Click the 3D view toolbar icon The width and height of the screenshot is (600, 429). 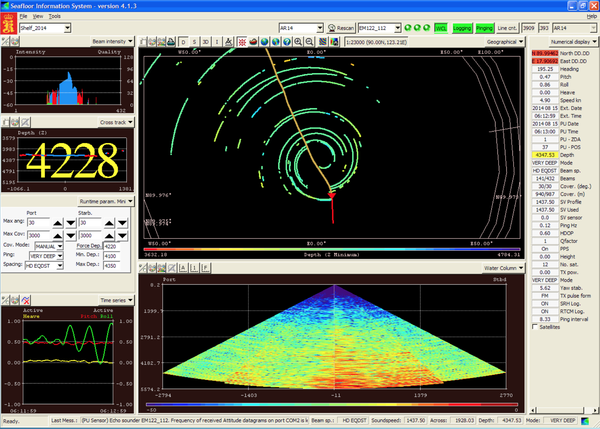[x=206, y=43]
